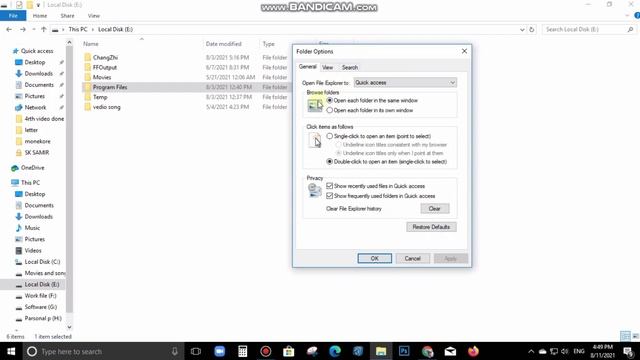
Task: Open the Open File Explorer to dropdown
Action: coord(405,82)
